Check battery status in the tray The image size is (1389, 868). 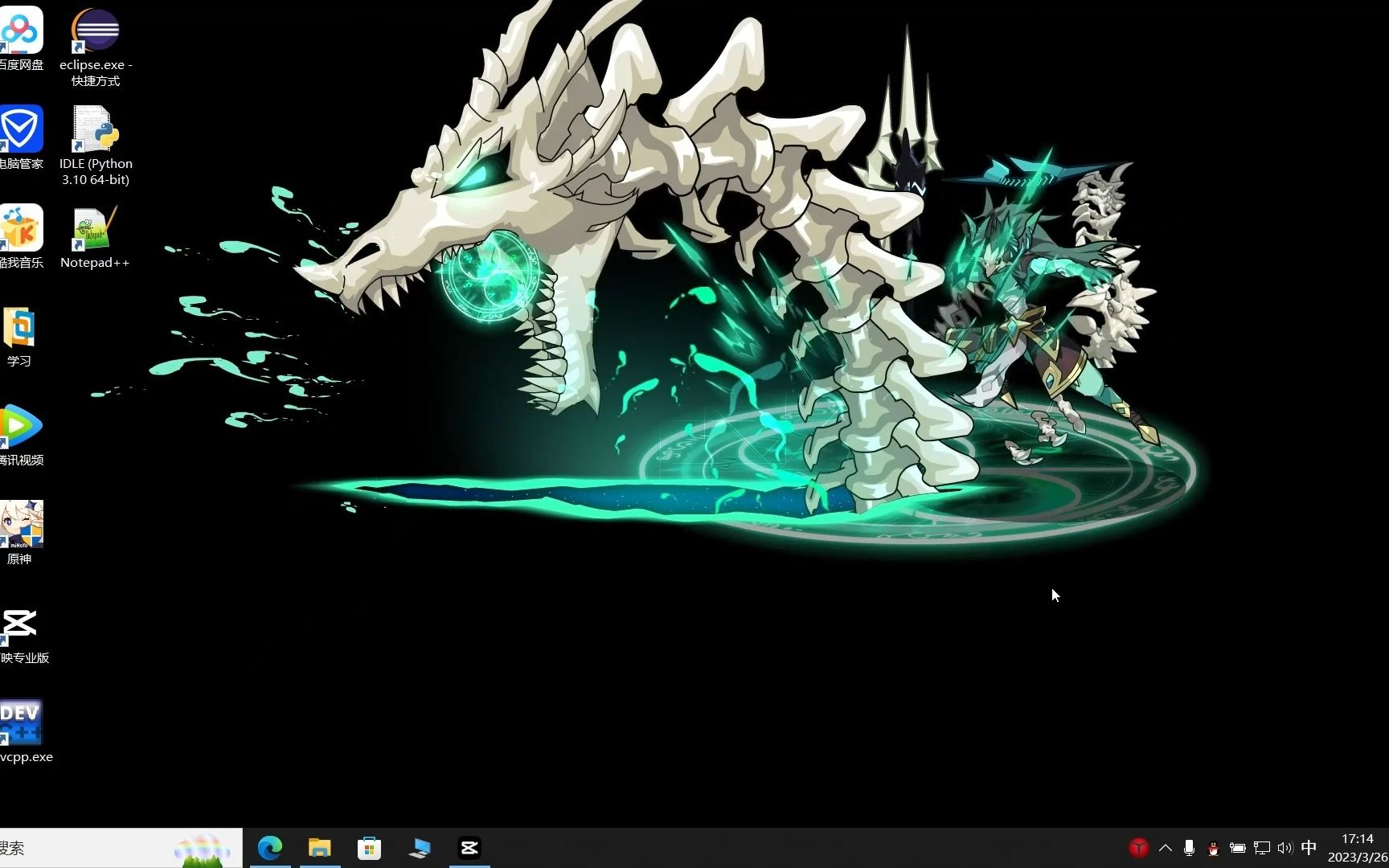click(1238, 848)
